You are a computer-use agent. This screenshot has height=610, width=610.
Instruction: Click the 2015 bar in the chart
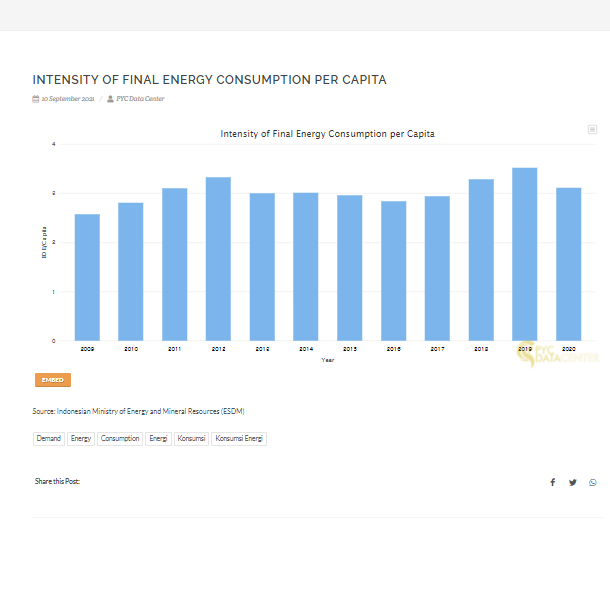350,268
